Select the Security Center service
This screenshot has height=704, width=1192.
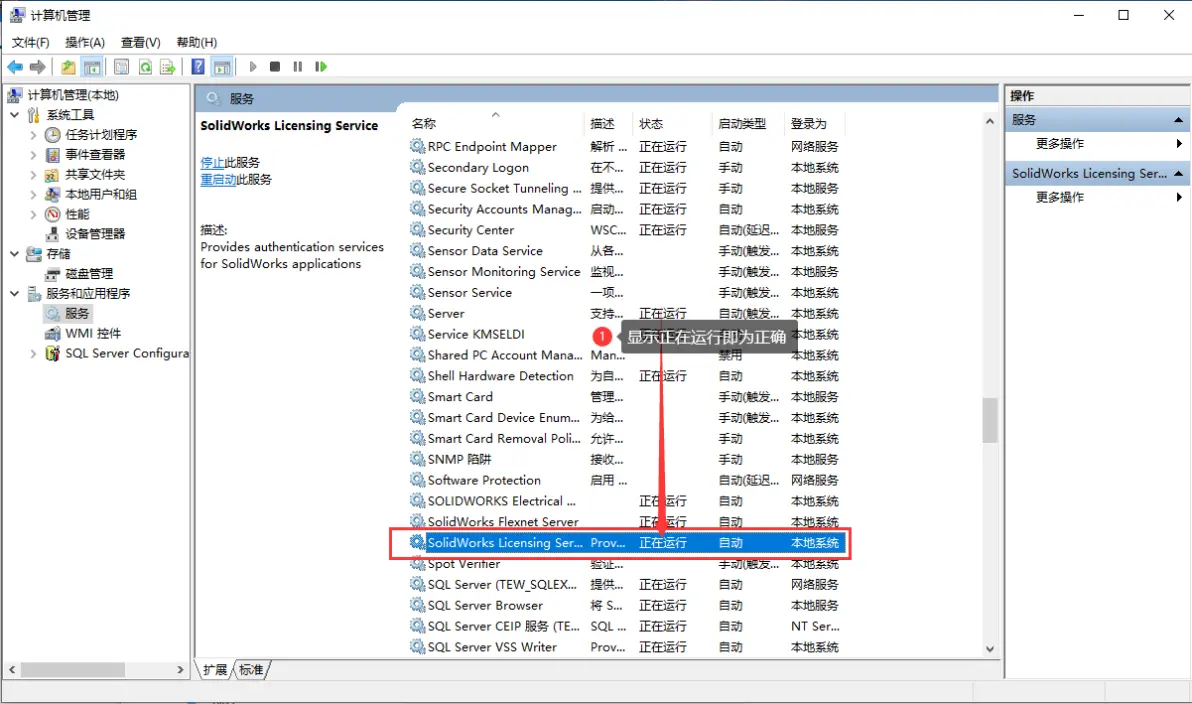coord(471,230)
